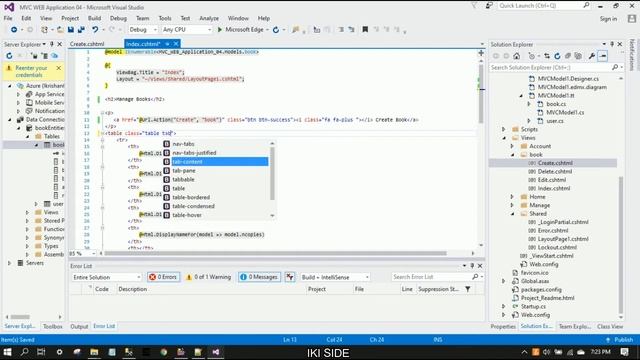Screen dimensions: 640x360
Task: Select LayoutPage1.cshtml file
Action: (562, 239)
